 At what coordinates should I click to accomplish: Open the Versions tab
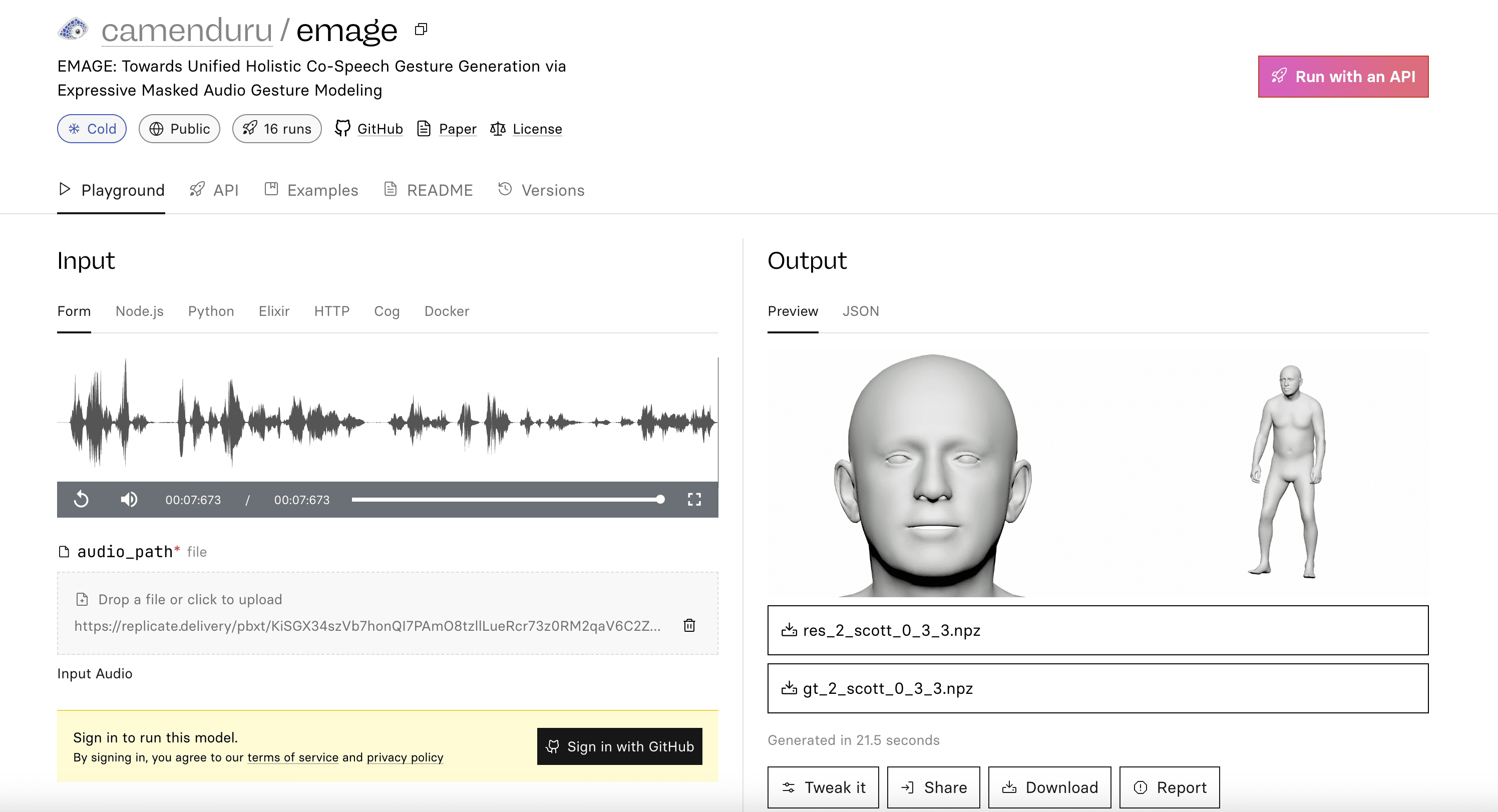click(541, 190)
